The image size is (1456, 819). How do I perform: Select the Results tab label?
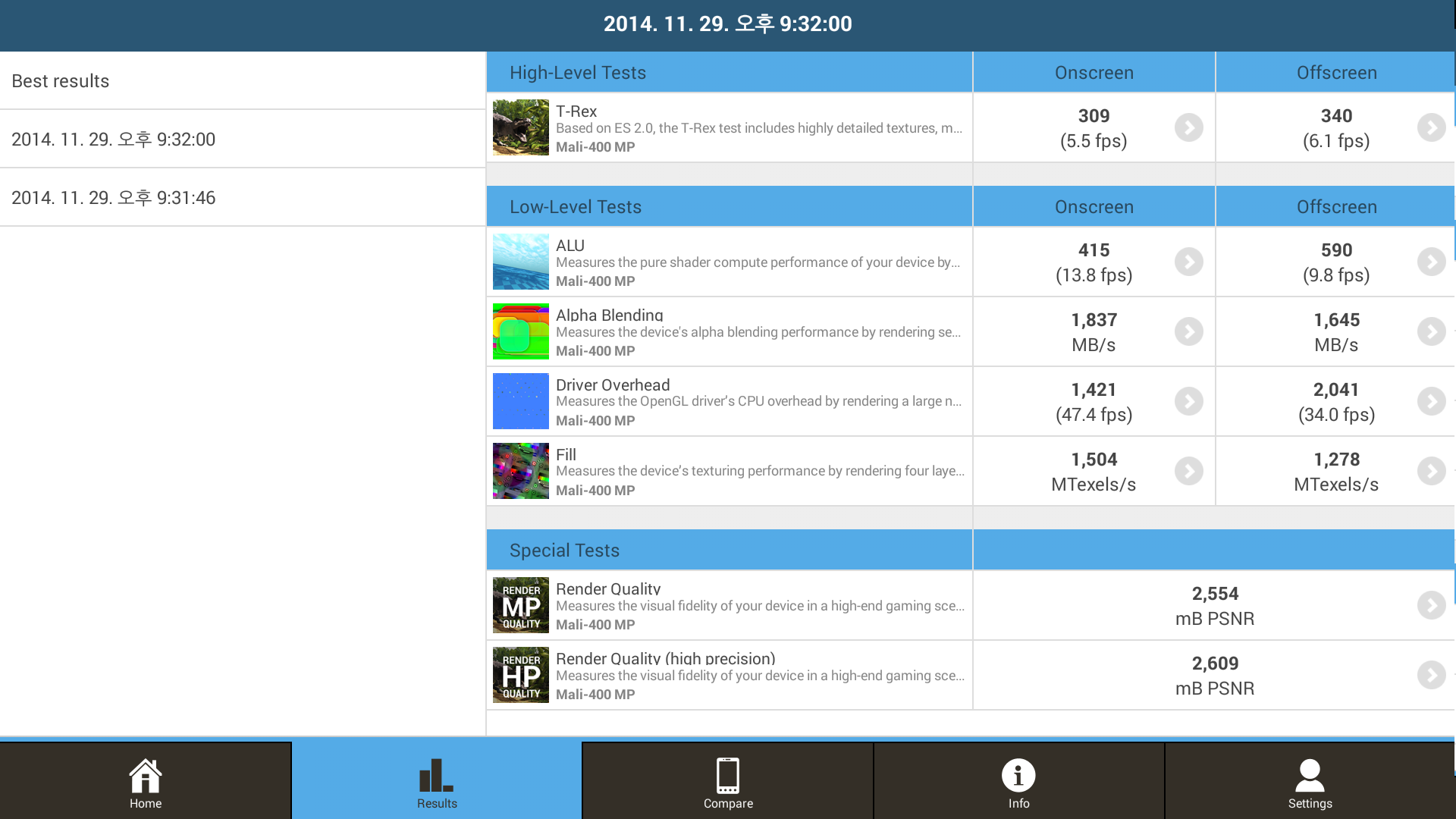point(436,803)
